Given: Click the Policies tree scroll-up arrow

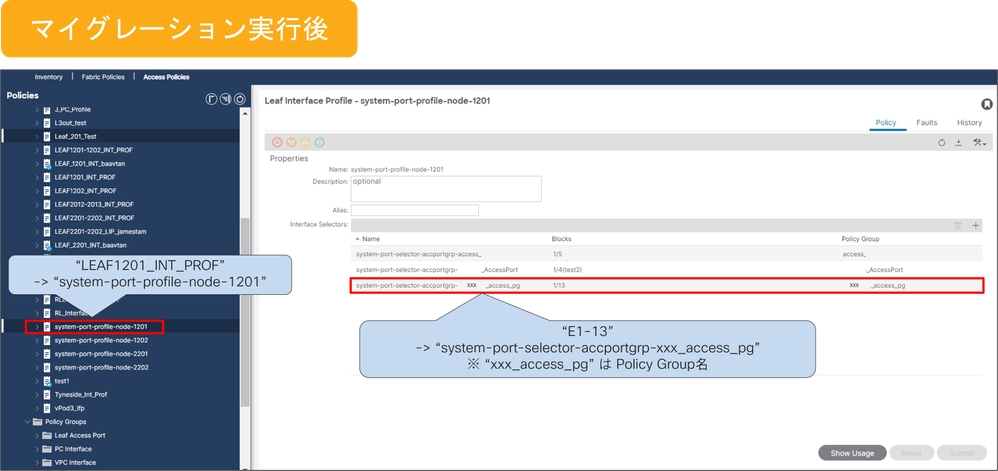Looking at the screenshot, I should (245, 113).
